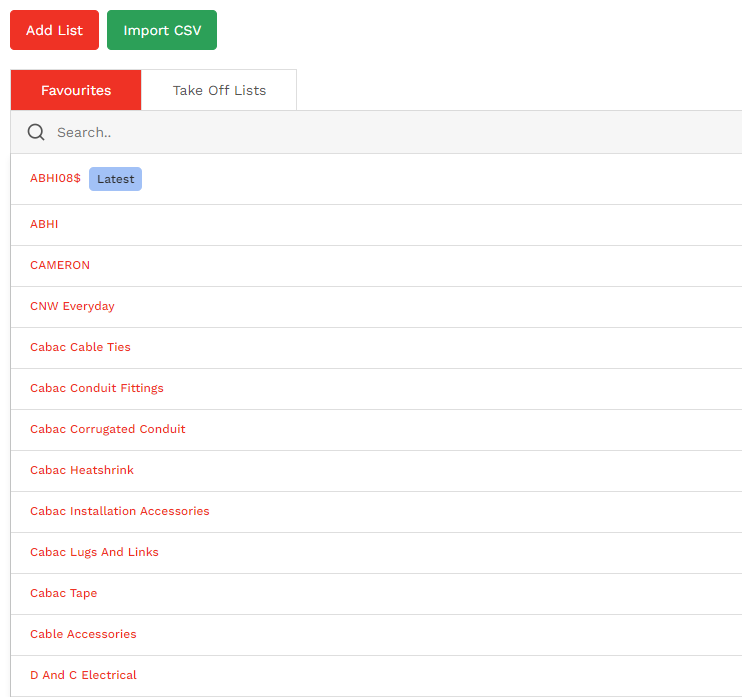Select the Favourites tab
Screen dimensions: 742x697
tap(76, 90)
